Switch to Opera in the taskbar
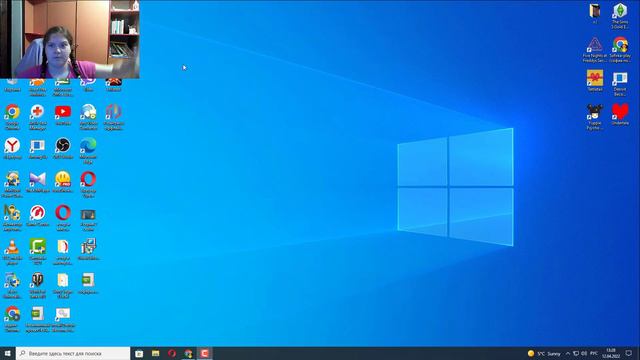 pos(172,353)
